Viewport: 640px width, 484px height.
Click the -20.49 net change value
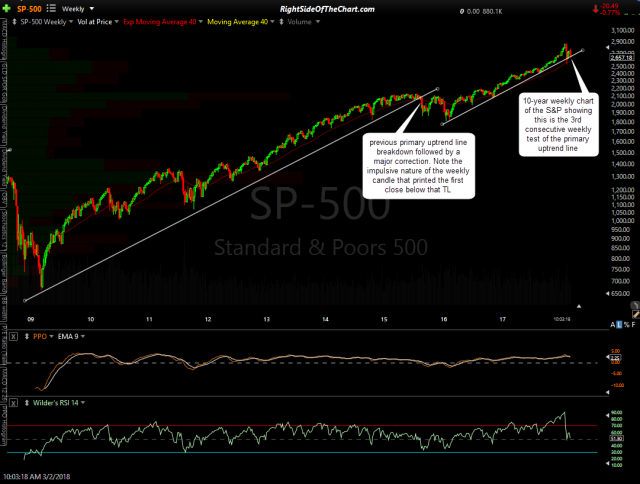[x=611, y=7]
